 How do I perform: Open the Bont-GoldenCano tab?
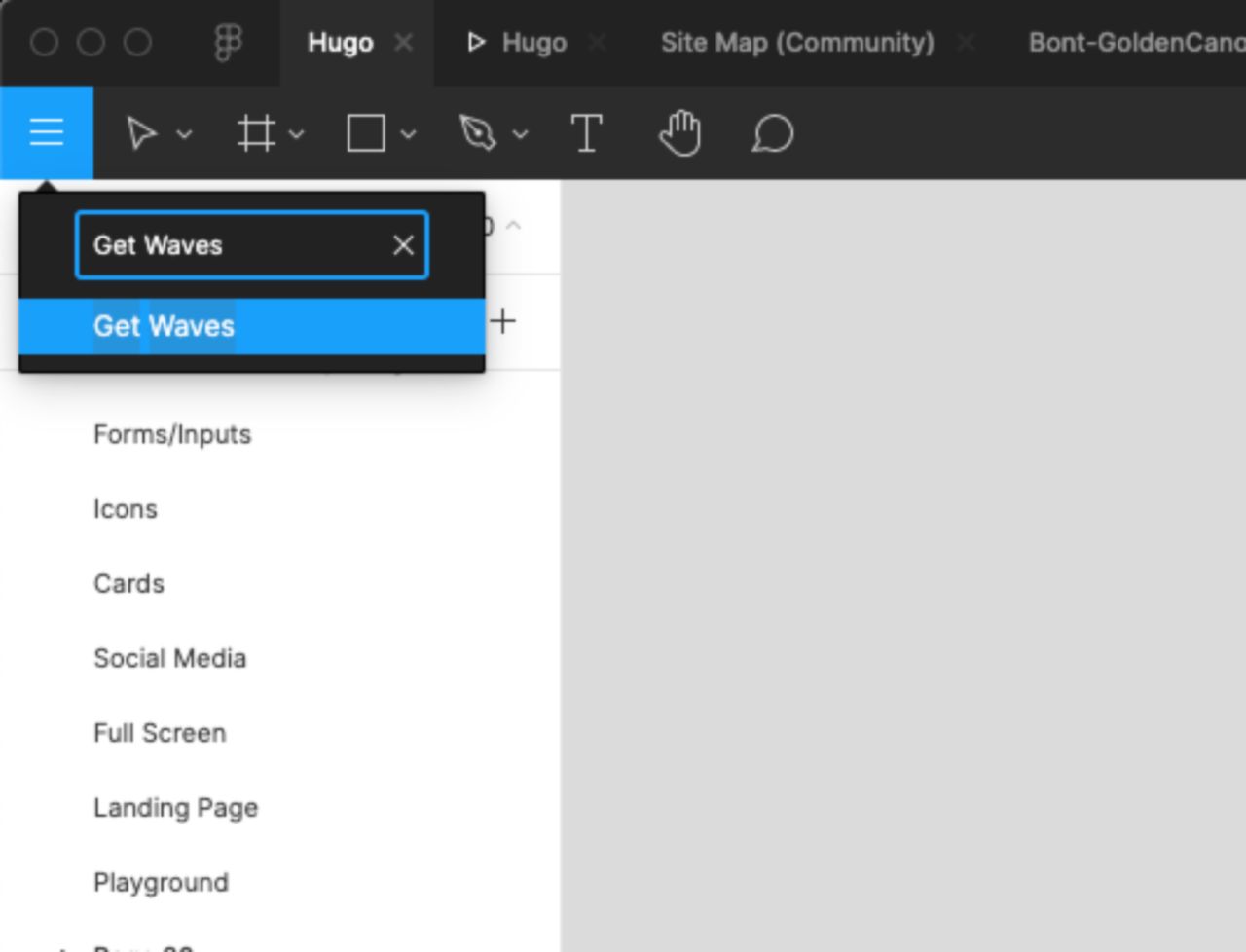coord(1137,43)
